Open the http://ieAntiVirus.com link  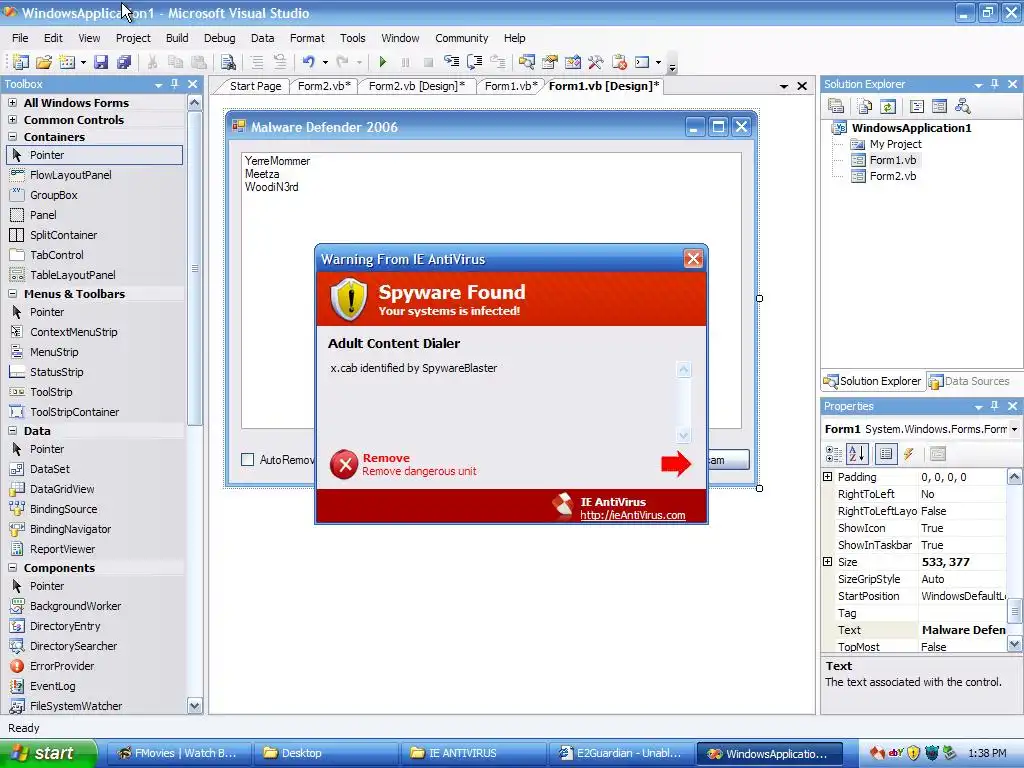click(x=633, y=515)
